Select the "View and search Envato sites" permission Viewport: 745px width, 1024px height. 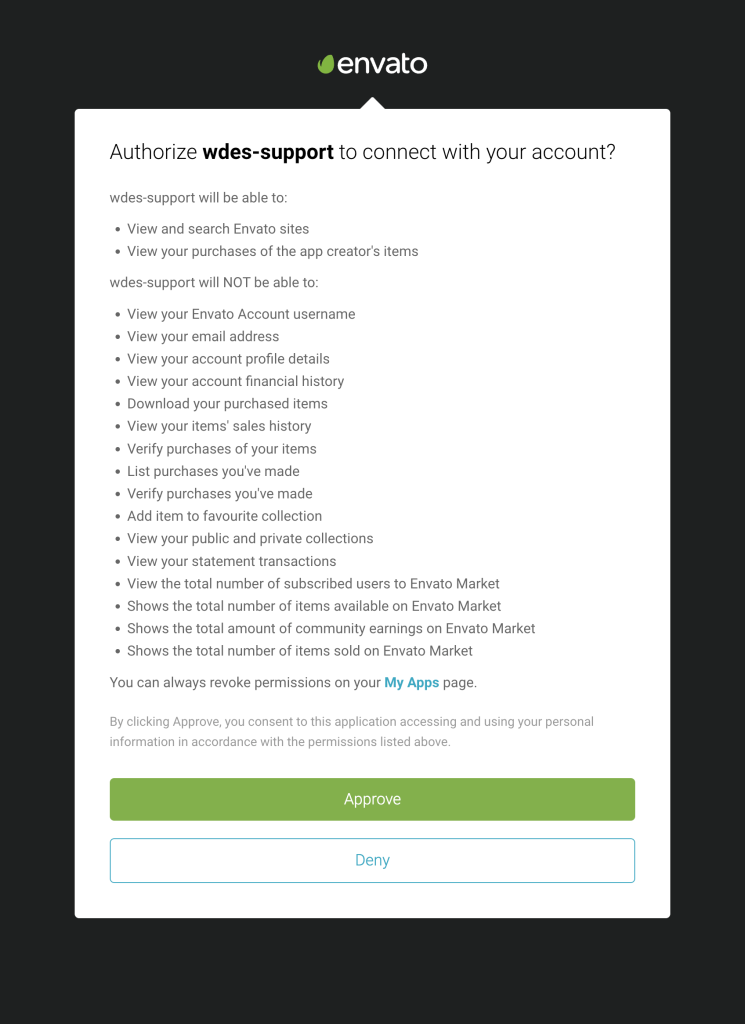(x=218, y=229)
